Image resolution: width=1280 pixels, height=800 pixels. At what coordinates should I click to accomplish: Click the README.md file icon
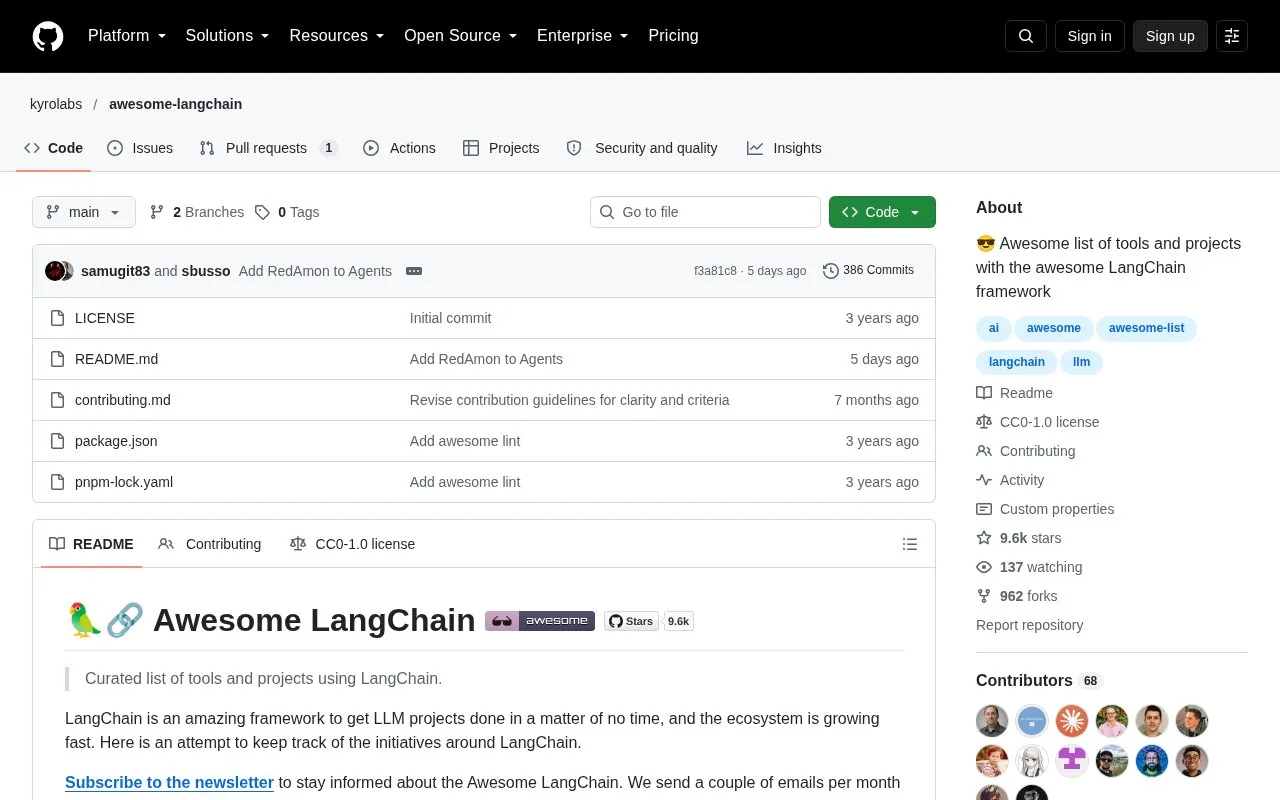pyautogui.click(x=57, y=359)
